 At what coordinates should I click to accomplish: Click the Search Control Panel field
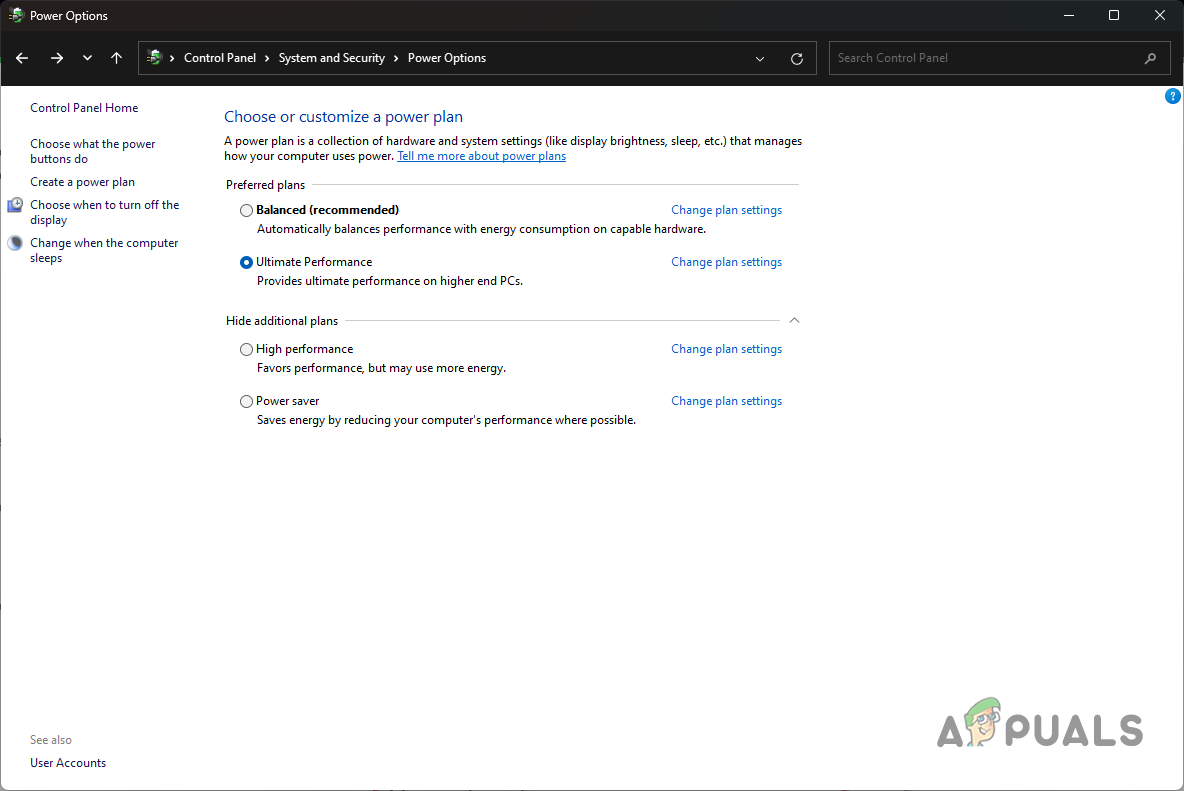[999, 58]
